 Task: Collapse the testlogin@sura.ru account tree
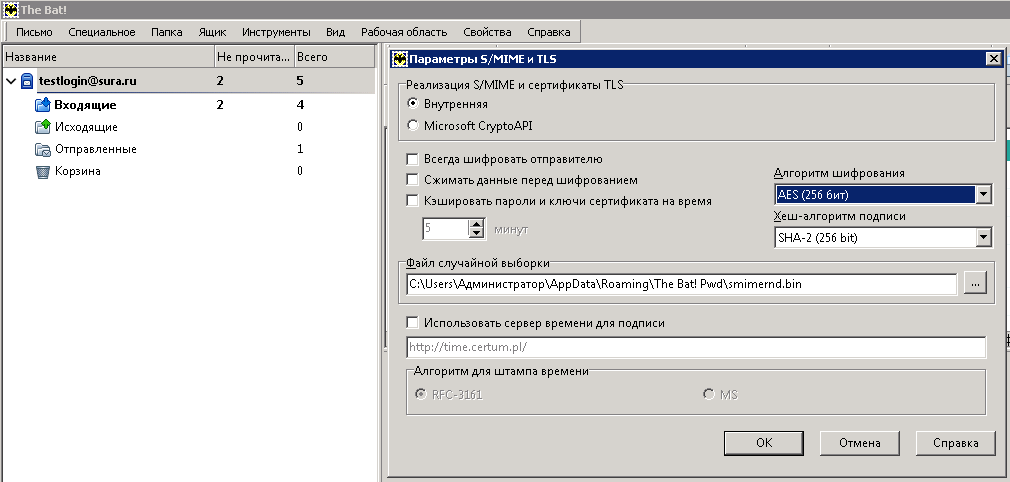(x=11, y=81)
